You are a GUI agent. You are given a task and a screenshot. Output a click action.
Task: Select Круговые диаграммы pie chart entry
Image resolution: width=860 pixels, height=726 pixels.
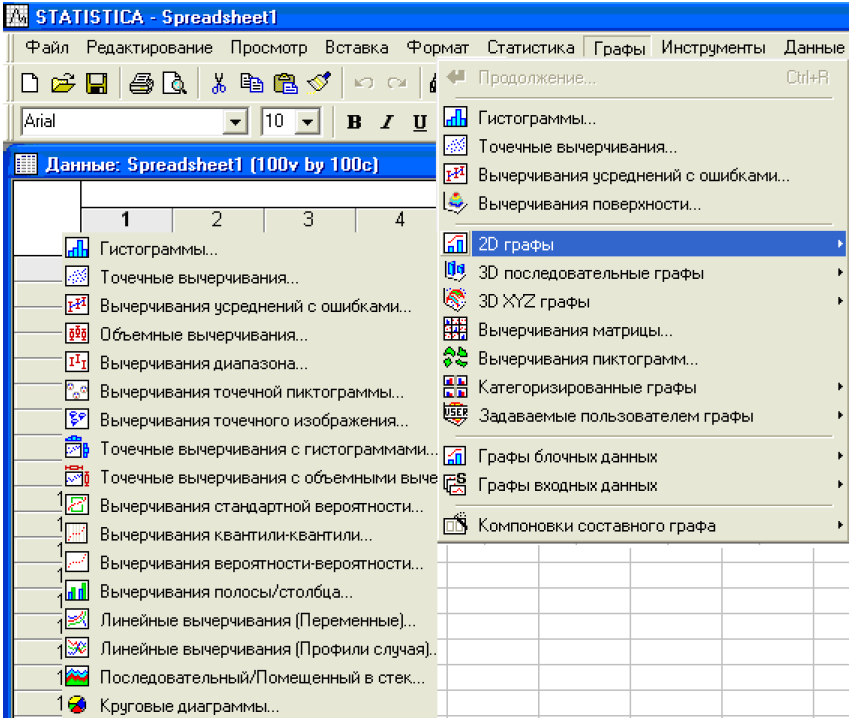pos(250,706)
